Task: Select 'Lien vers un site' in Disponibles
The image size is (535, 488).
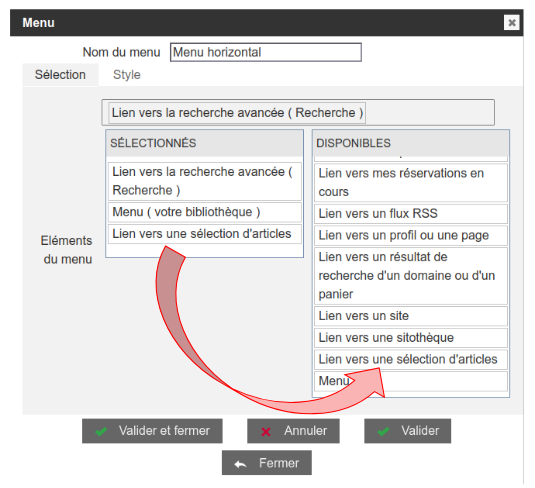Action: pyautogui.click(x=411, y=316)
